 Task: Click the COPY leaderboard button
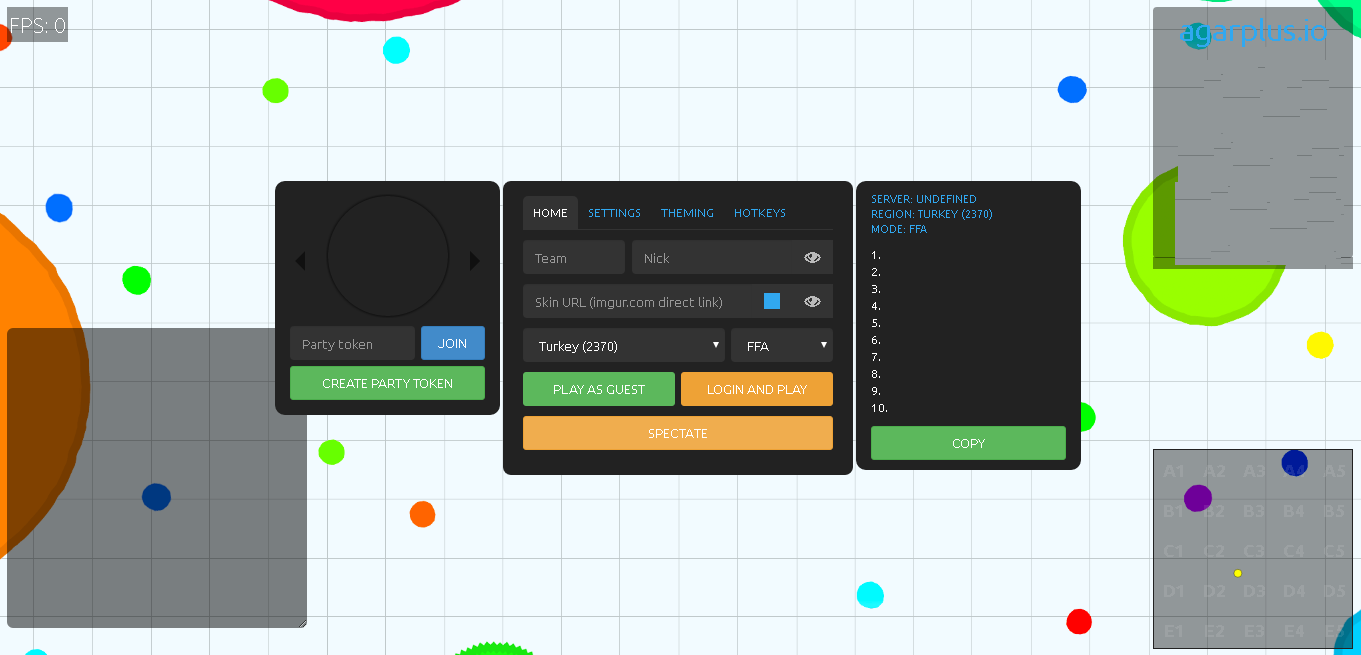tap(968, 443)
